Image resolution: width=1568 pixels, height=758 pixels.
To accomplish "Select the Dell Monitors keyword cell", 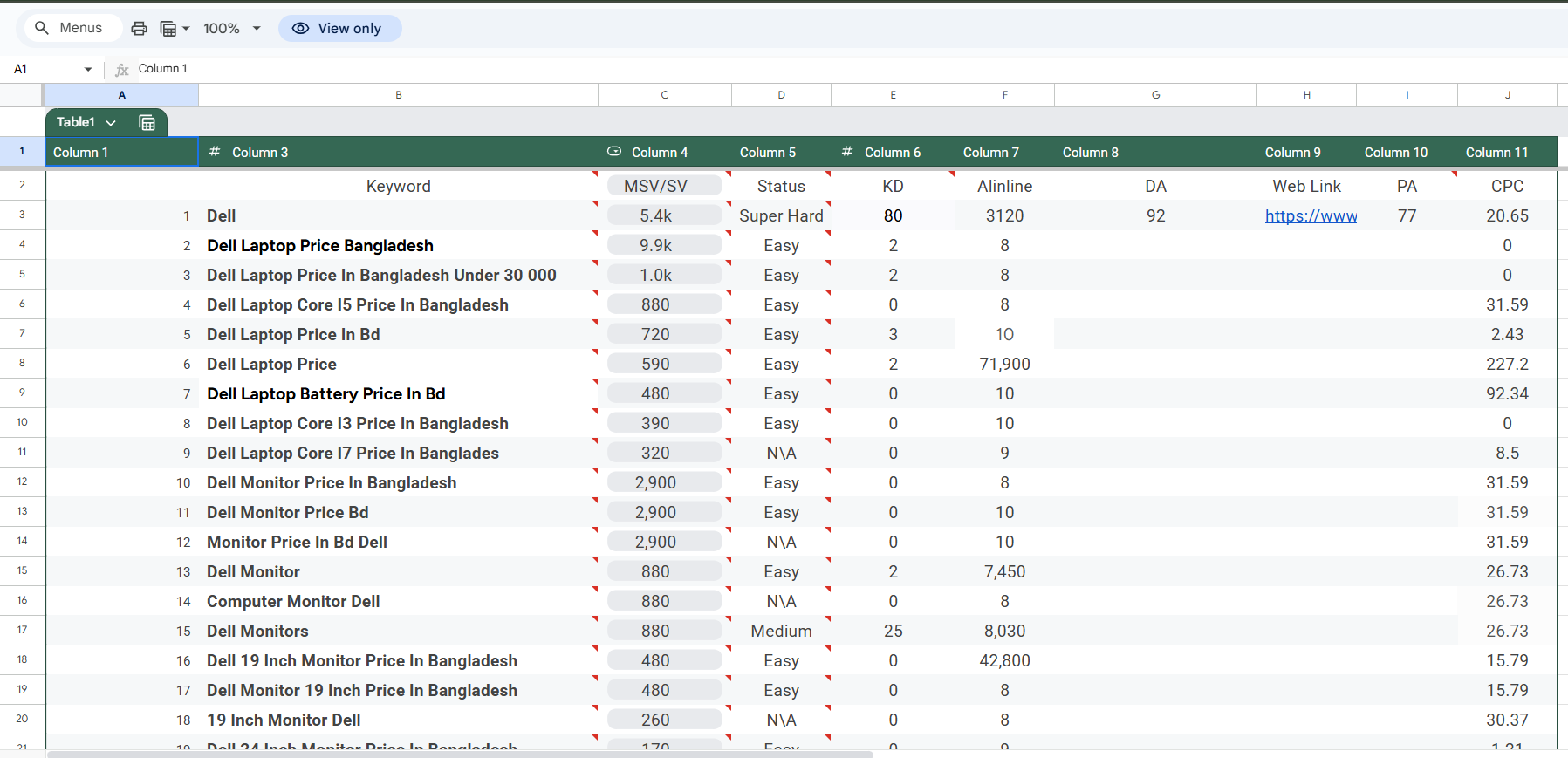I will [399, 631].
